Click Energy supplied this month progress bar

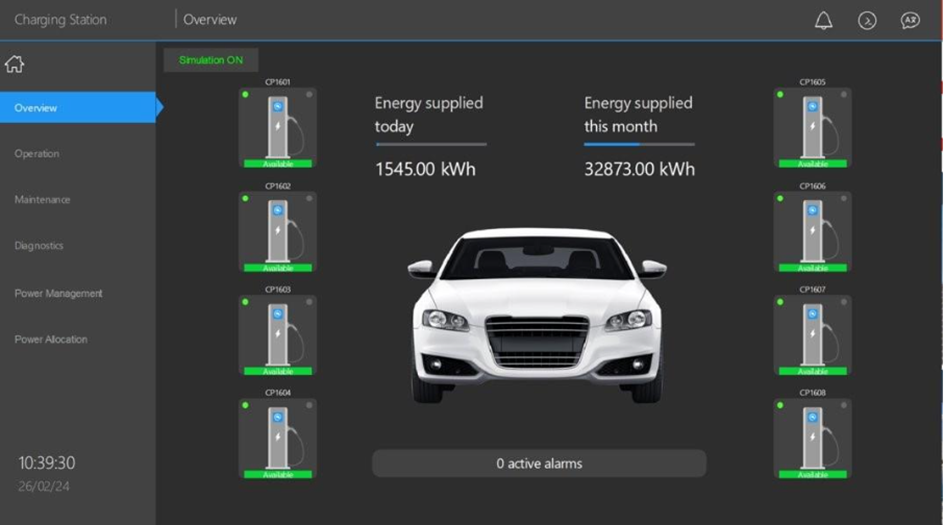click(639, 145)
